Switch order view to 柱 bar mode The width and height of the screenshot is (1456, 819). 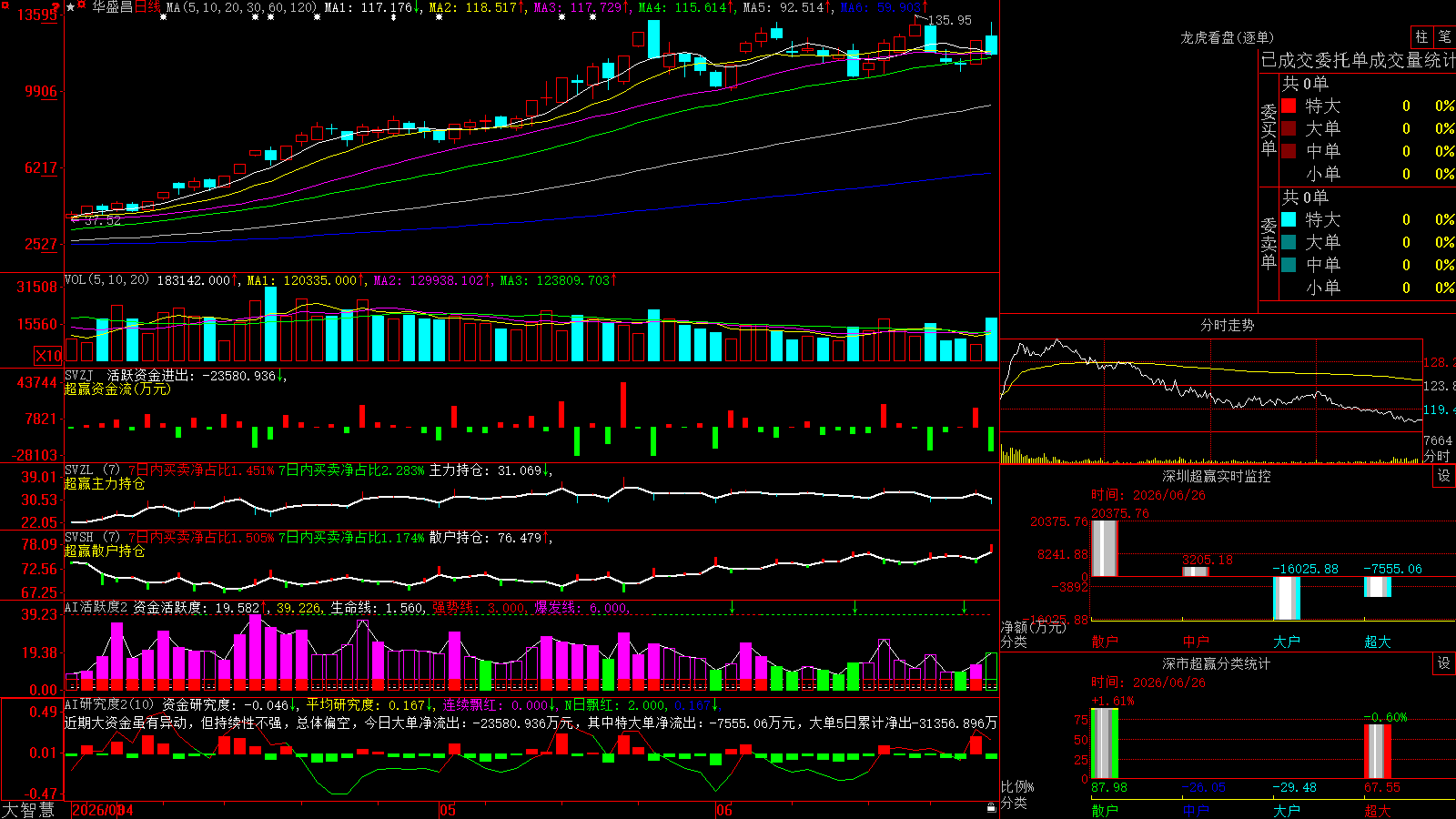click(x=1421, y=37)
